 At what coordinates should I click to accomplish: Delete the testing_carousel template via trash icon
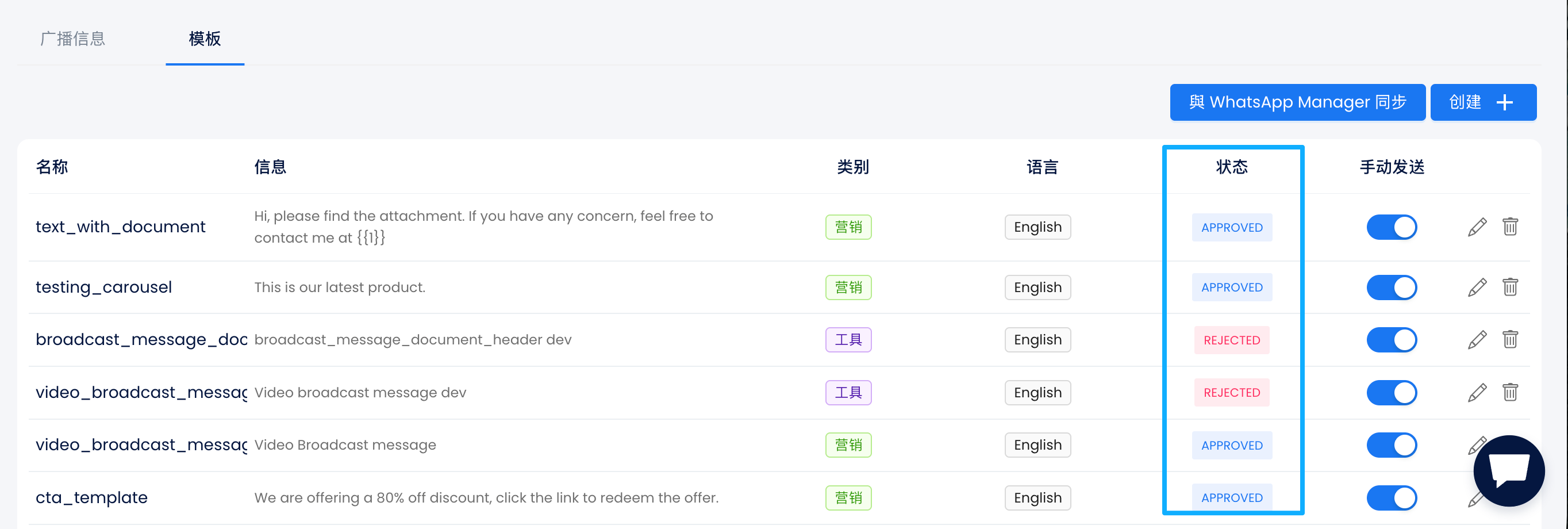pyautogui.click(x=1509, y=287)
